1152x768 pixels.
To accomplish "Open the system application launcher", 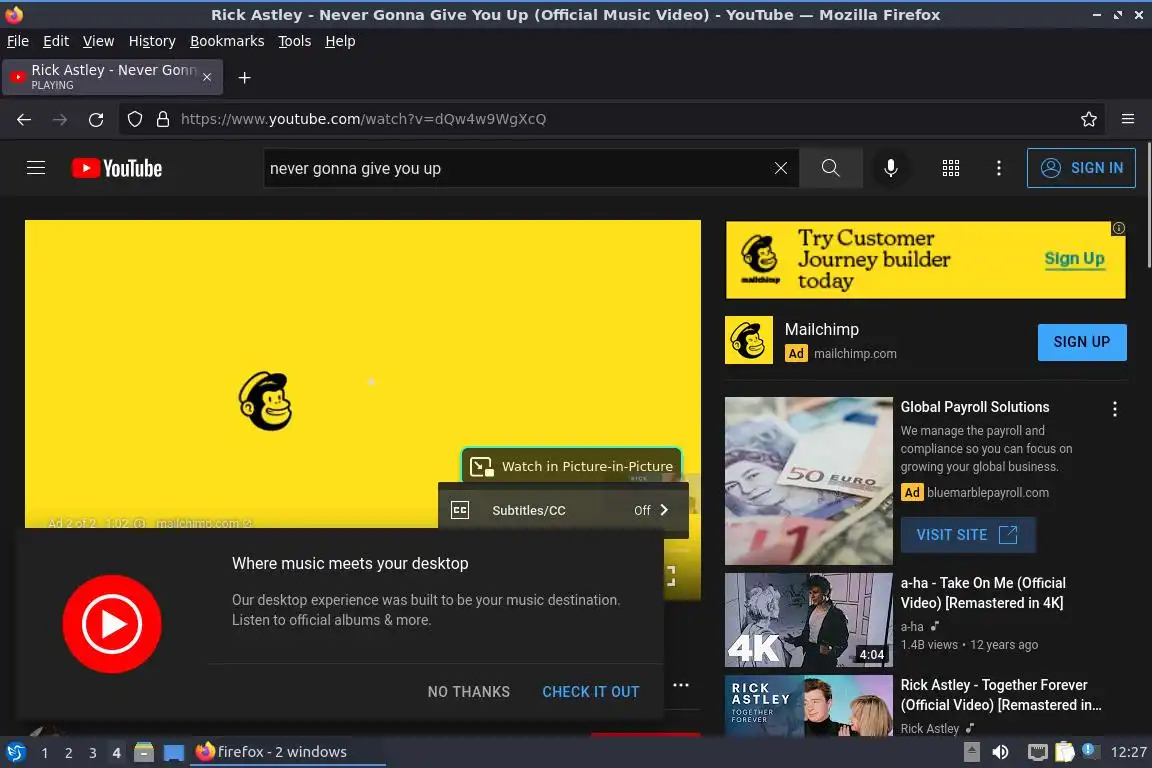I will click(x=15, y=752).
